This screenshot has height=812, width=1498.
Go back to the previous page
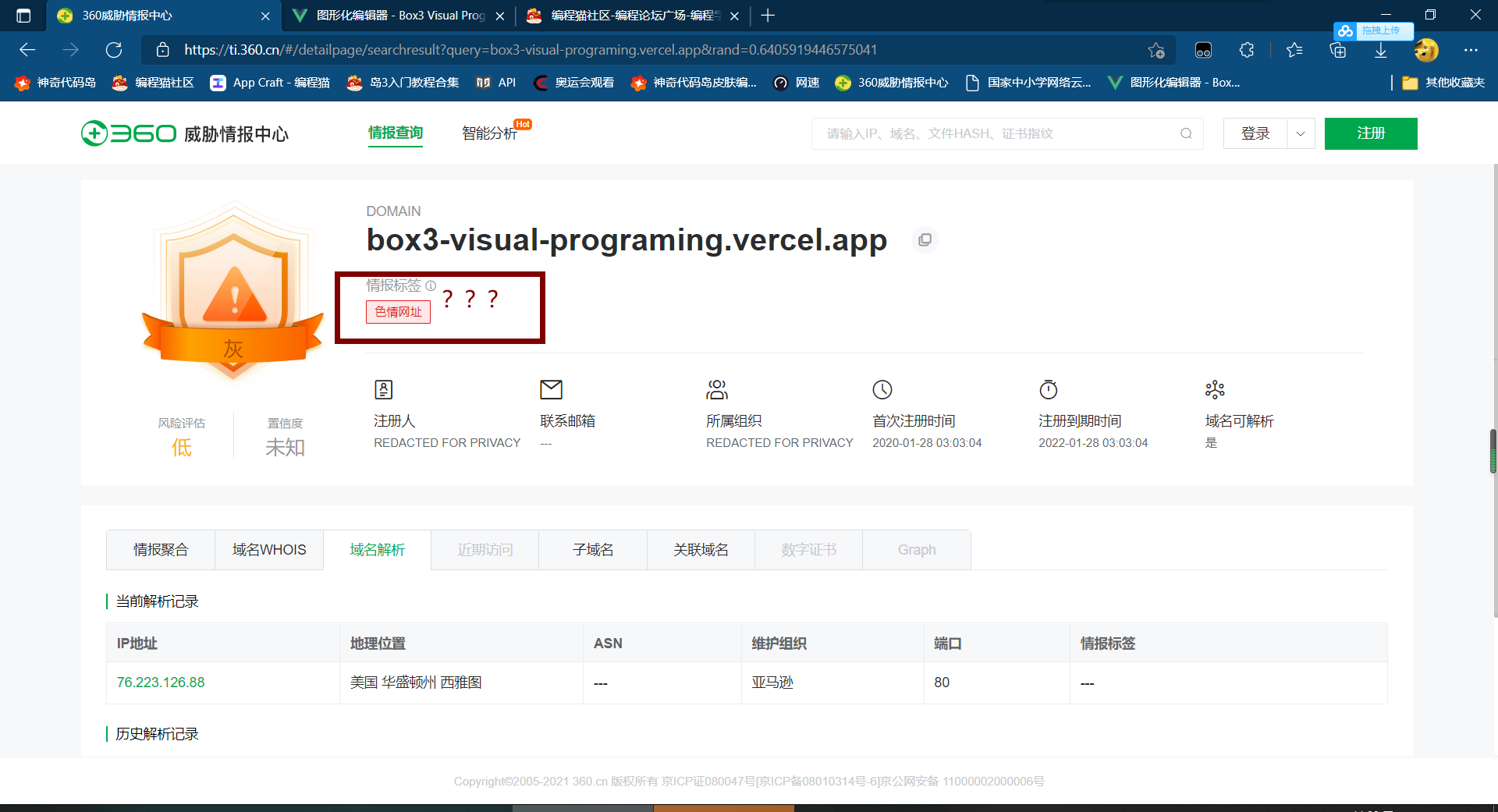click(x=27, y=50)
